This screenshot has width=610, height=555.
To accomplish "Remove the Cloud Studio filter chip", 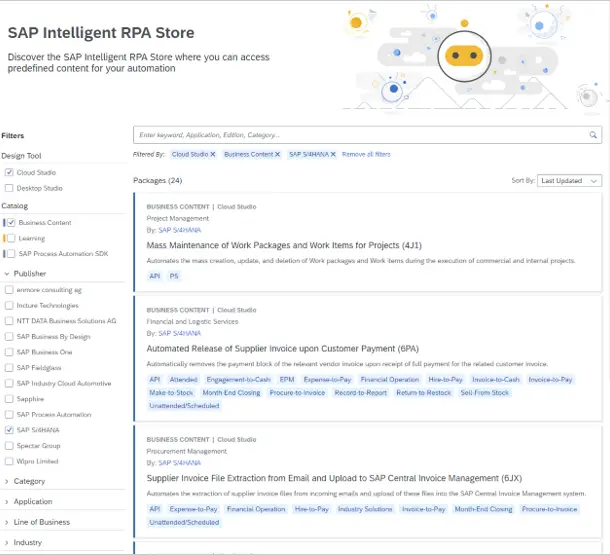I will tap(213, 154).
